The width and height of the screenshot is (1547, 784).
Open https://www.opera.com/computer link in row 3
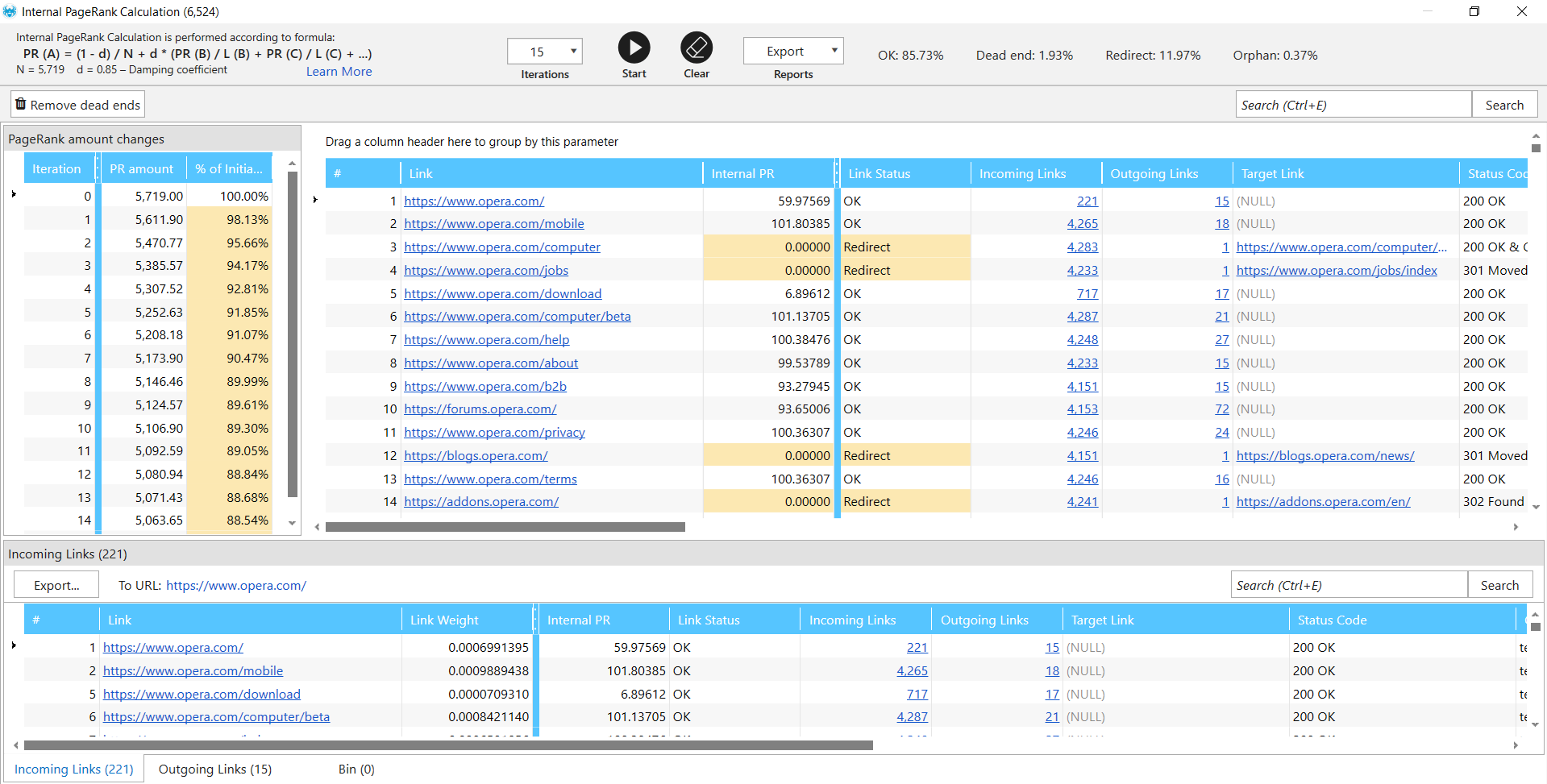(x=502, y=247)
